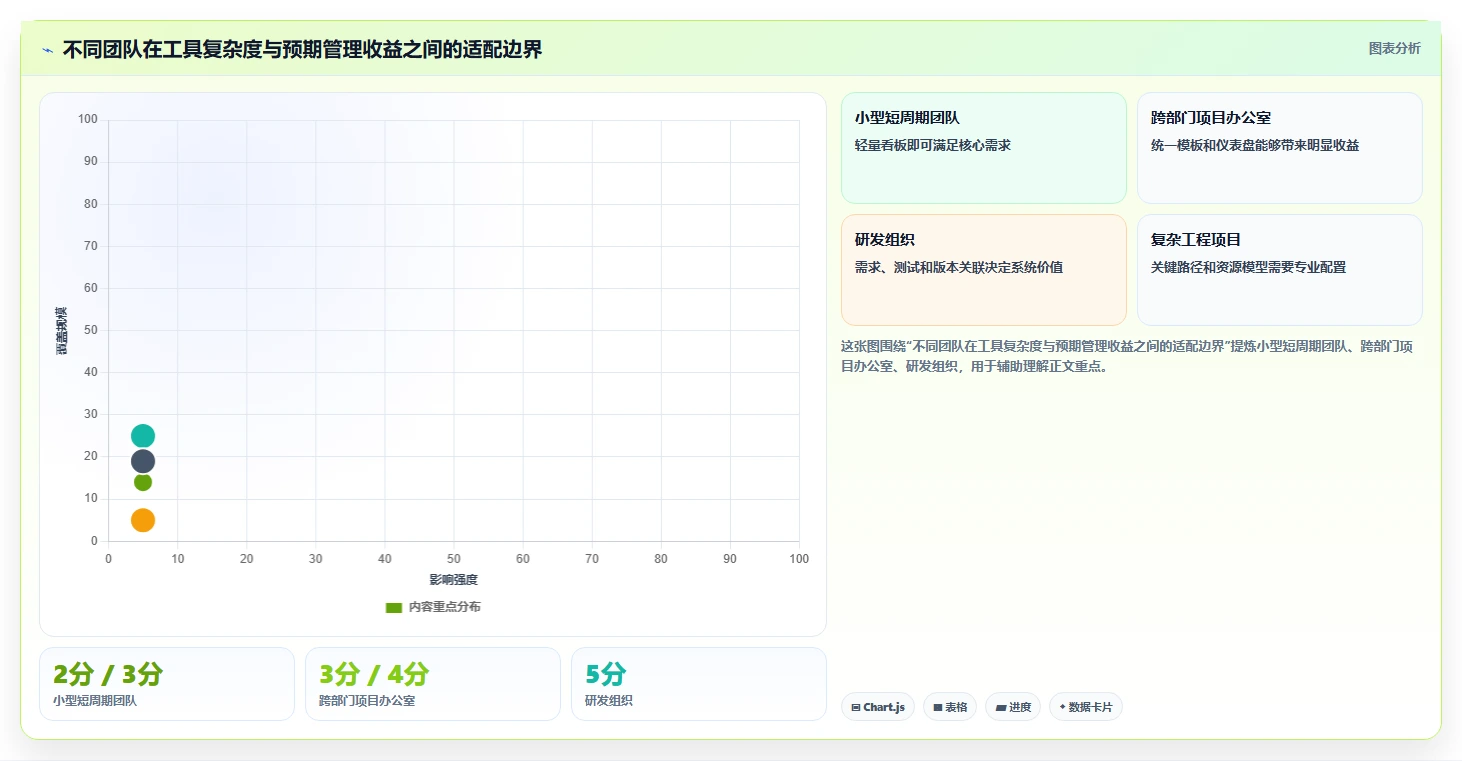The image size is (1462, 761).
Task: Click the Chart.js tag chip
Action: click(878, 707)
